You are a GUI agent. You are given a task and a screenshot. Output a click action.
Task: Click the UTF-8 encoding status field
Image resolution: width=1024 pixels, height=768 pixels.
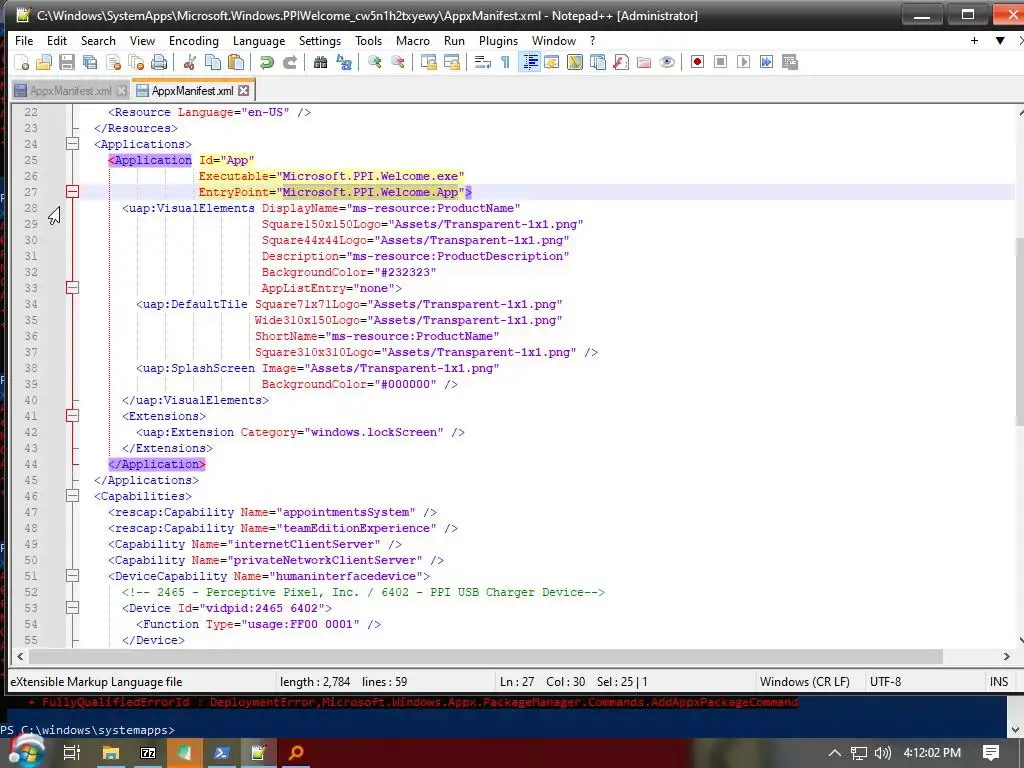pyautogui.click(x=886, y=682)
